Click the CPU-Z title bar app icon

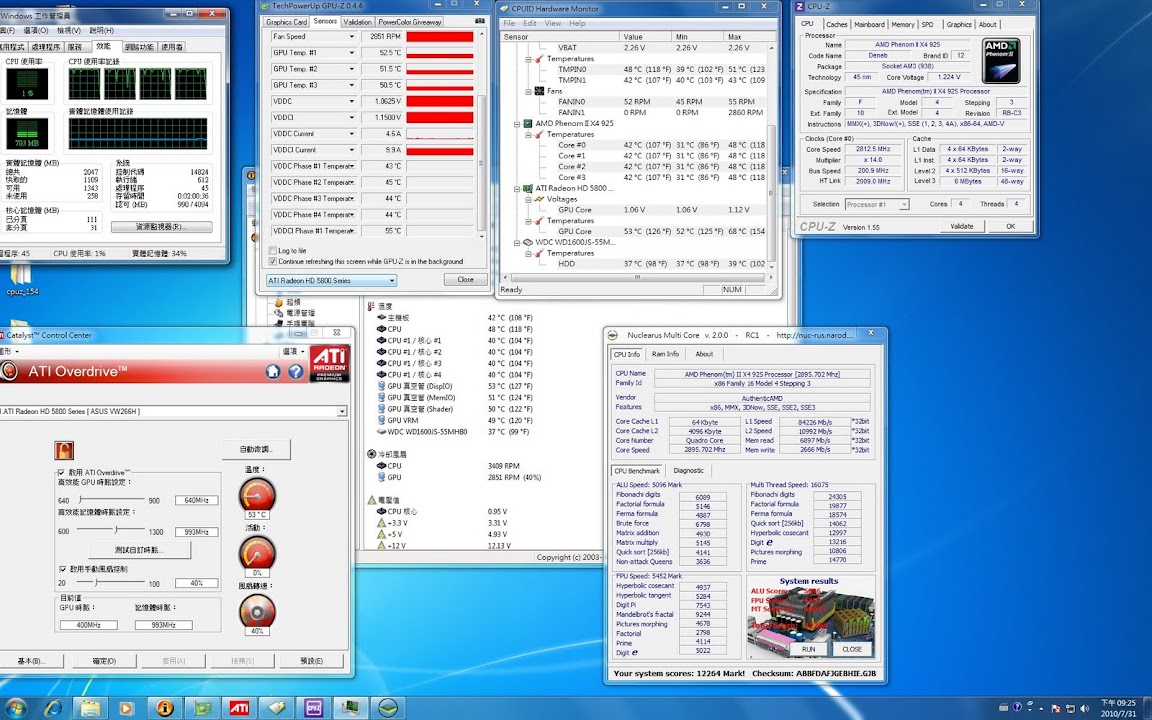click(x=800, y=7)
